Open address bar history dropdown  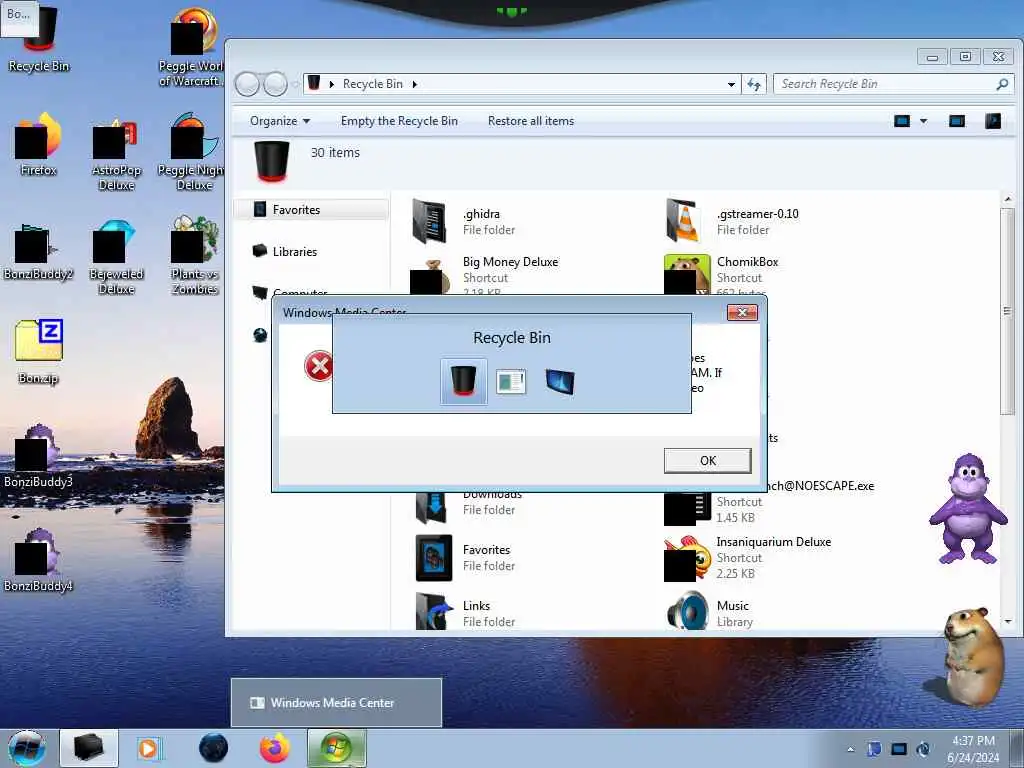(731, 84)
